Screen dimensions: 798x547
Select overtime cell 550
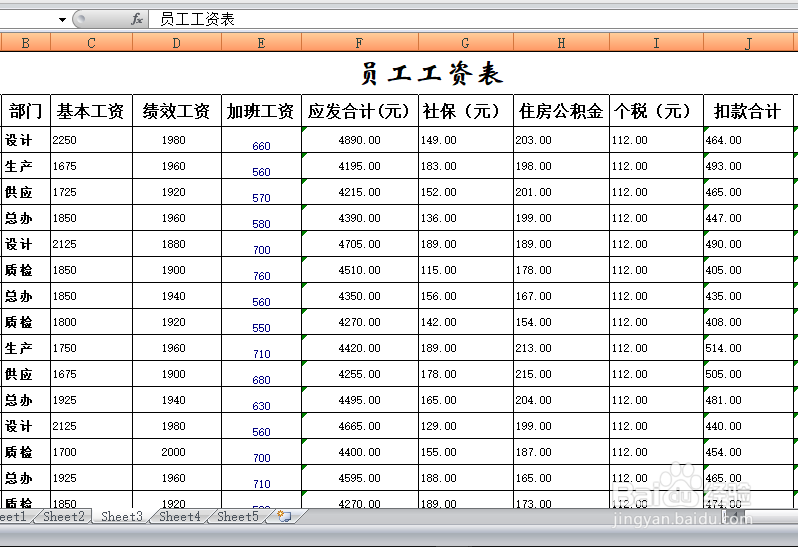261,322
